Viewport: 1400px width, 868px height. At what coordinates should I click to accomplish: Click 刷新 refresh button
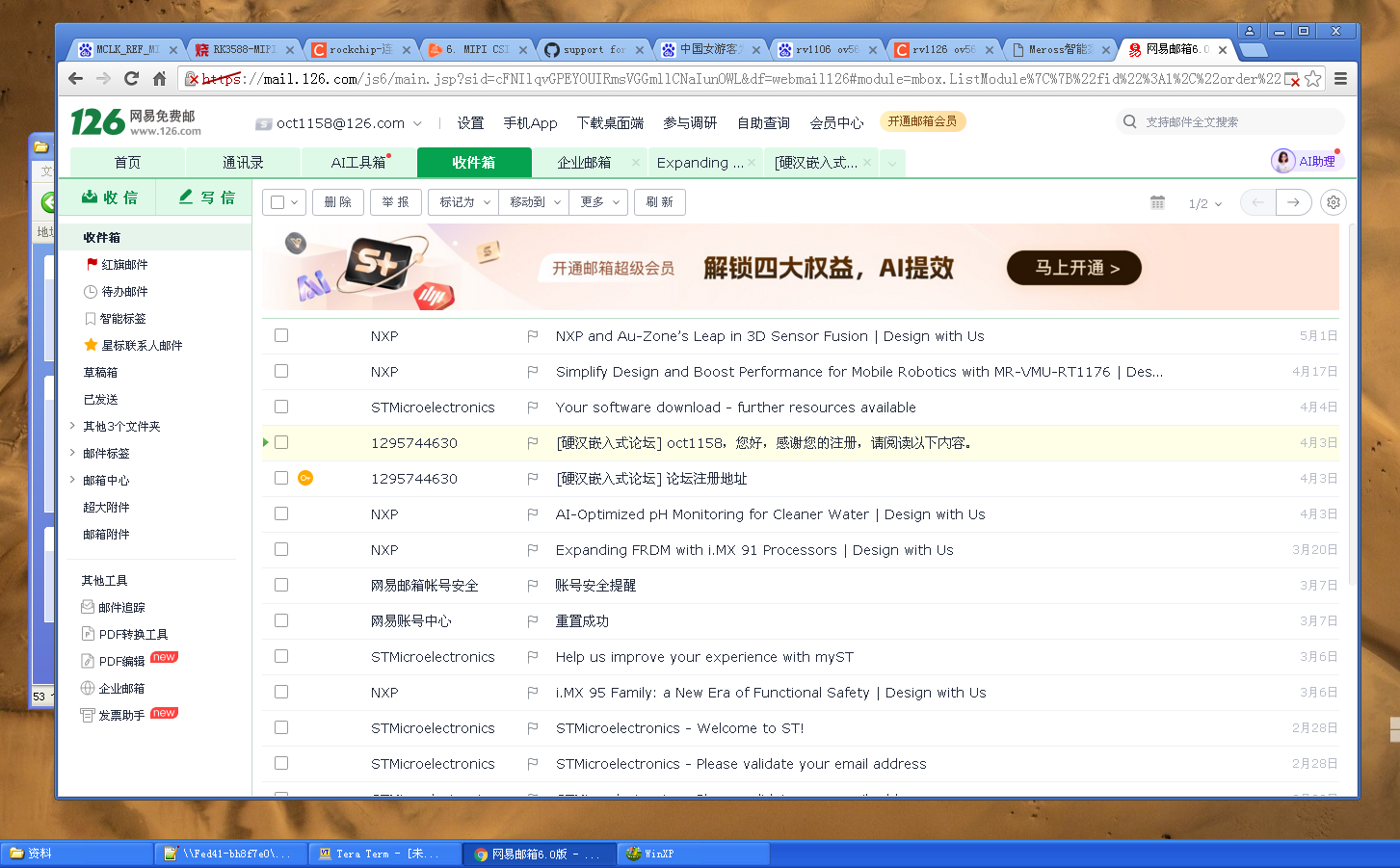click(659, 202)
